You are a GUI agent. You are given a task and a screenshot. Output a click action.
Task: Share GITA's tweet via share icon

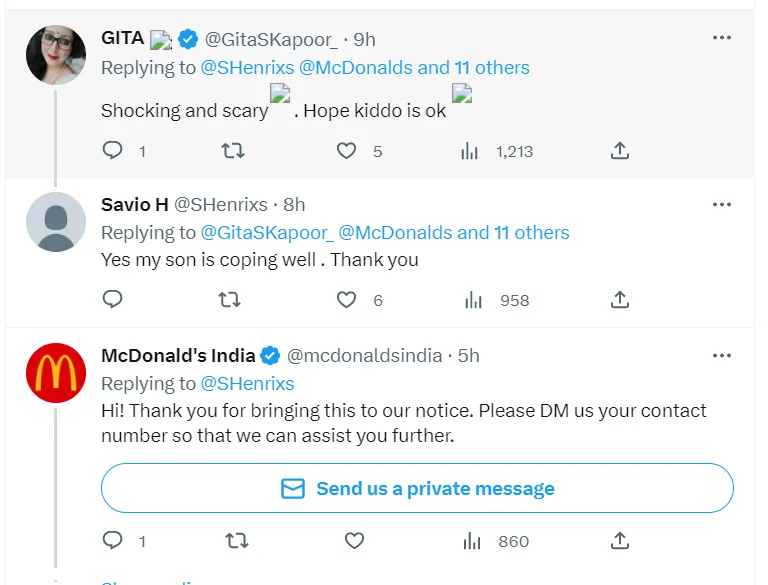click(x=619, y=151)
